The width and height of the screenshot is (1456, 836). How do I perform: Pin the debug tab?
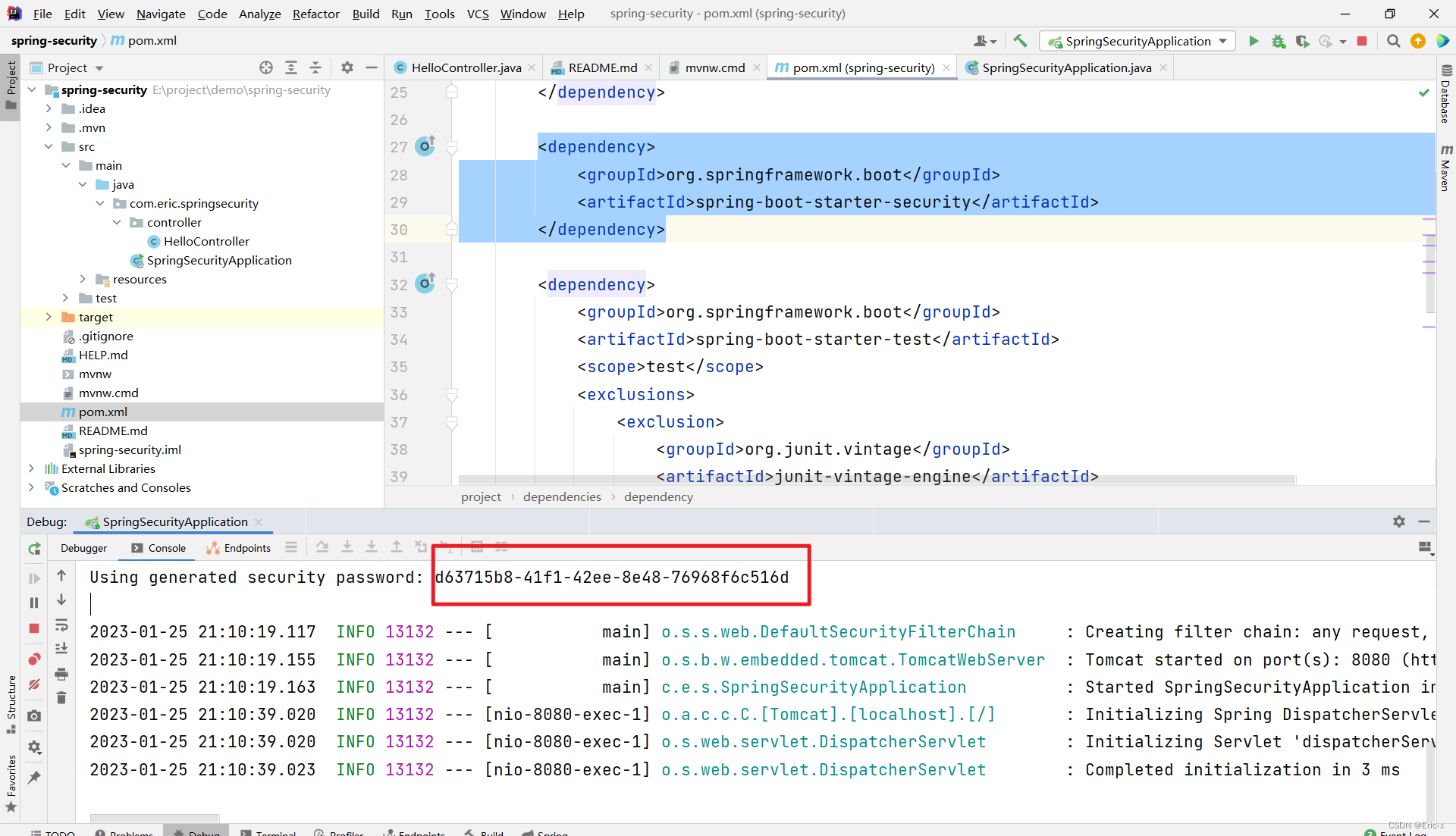(34, 778)
